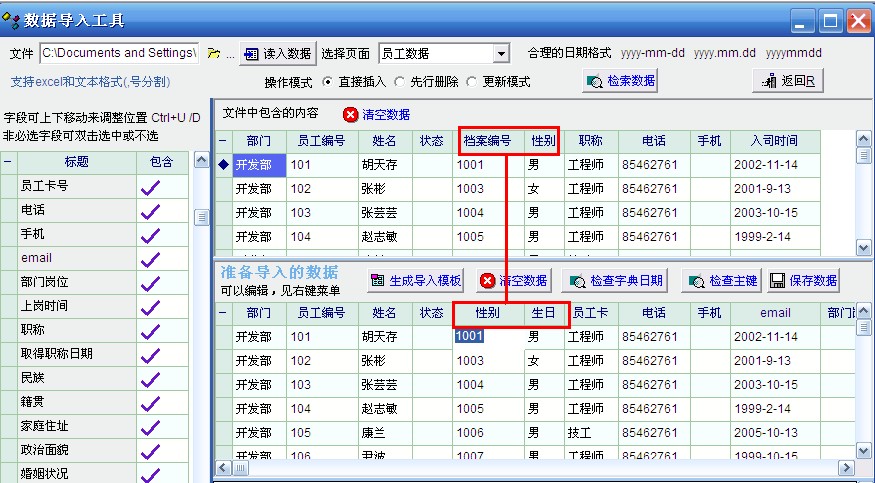Toggle the checkmark for 员工卡号 field

pos(150,186)
